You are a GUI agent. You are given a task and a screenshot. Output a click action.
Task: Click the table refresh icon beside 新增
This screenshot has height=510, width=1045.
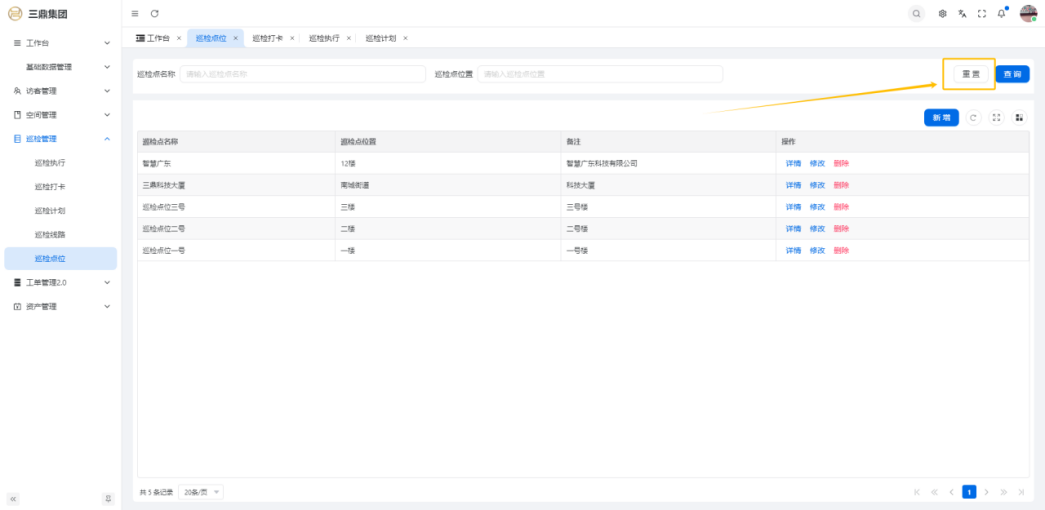coord(974,118)
